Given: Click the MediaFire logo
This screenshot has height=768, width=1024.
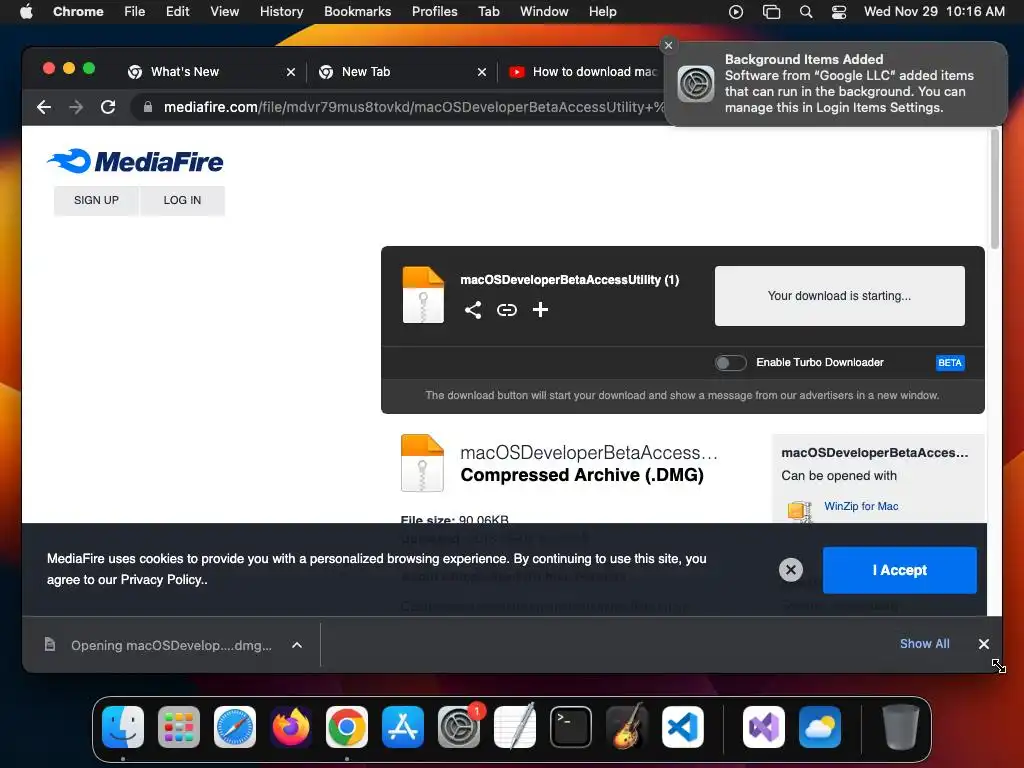Looking at the screenshot, I should (x=135, y=161).
